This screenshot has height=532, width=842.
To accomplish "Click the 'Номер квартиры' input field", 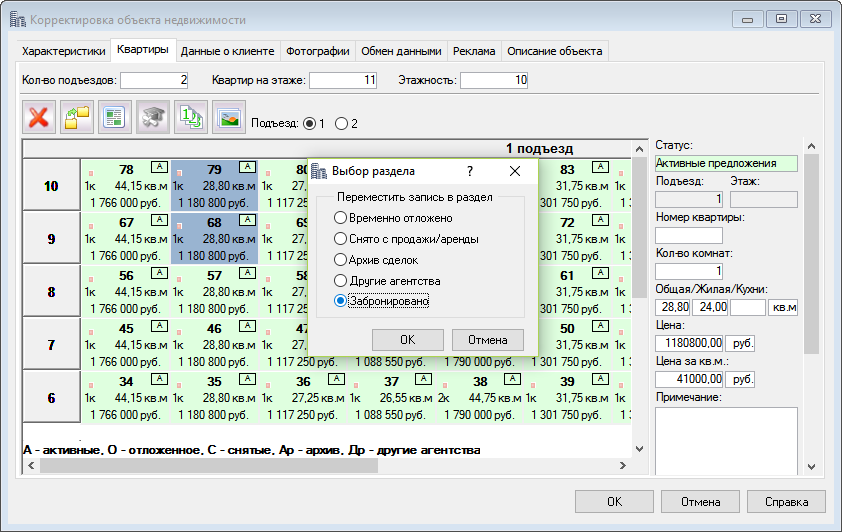I will (689, 236).
